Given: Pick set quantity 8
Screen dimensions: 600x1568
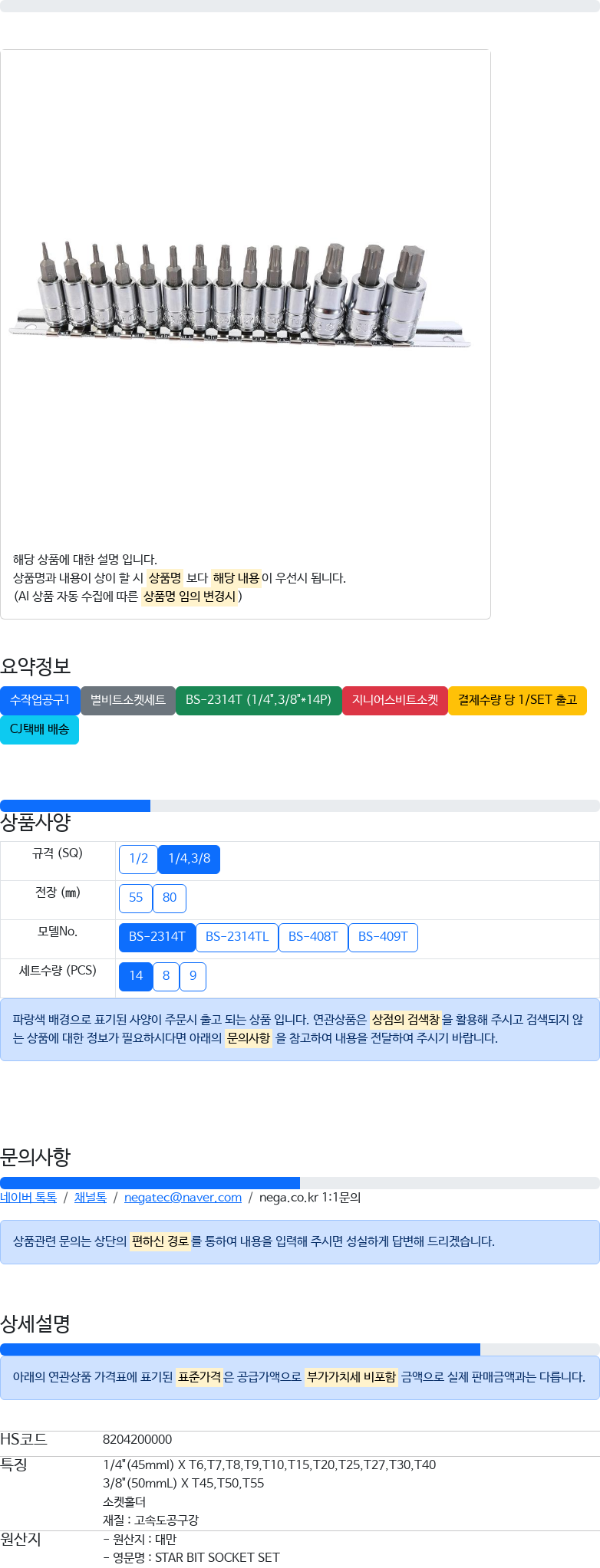Looking at the screenshot, I should point(166,976).
